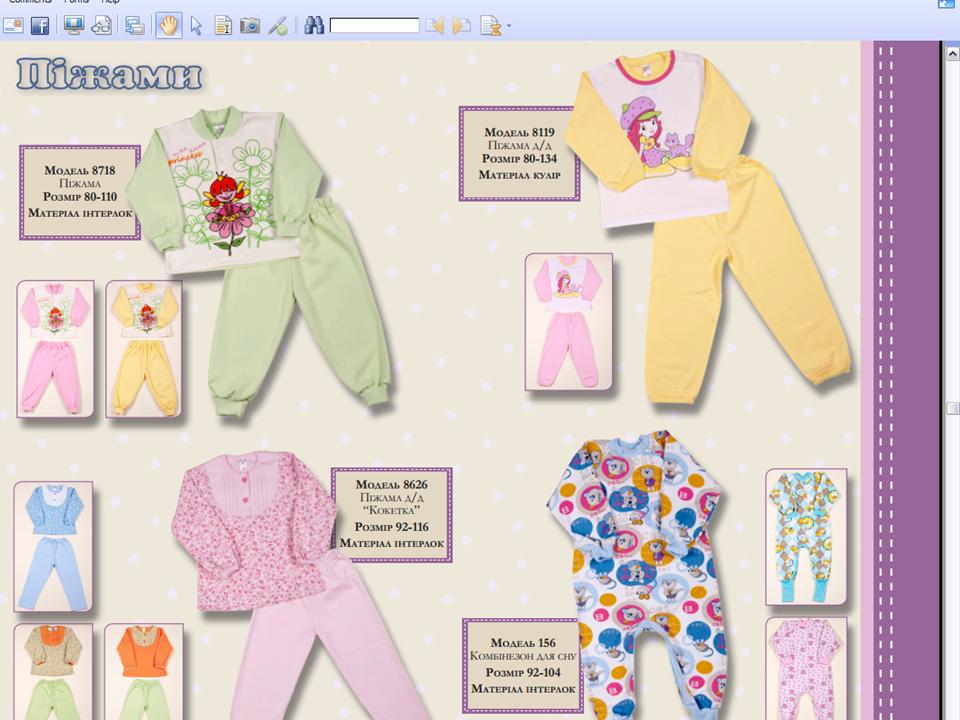Go to next search result arrow
The width and height of the screenshot is (960, 720).
tap(461, 26)
